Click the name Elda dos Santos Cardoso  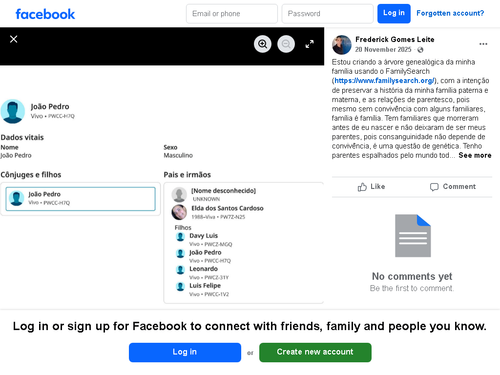pyautogui.click(x=227, y=208)
